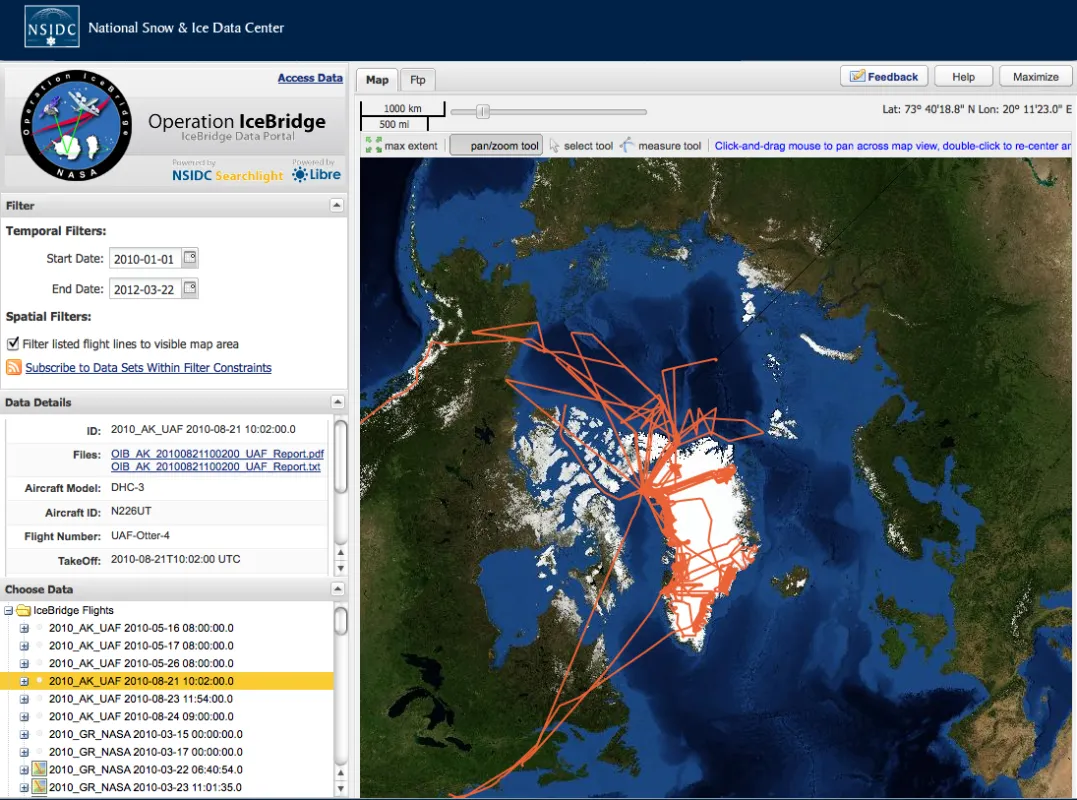Click the Operation IceBridge mission emblem
The width and height of the screenshot is (1077, 800).
coord(75,120)
